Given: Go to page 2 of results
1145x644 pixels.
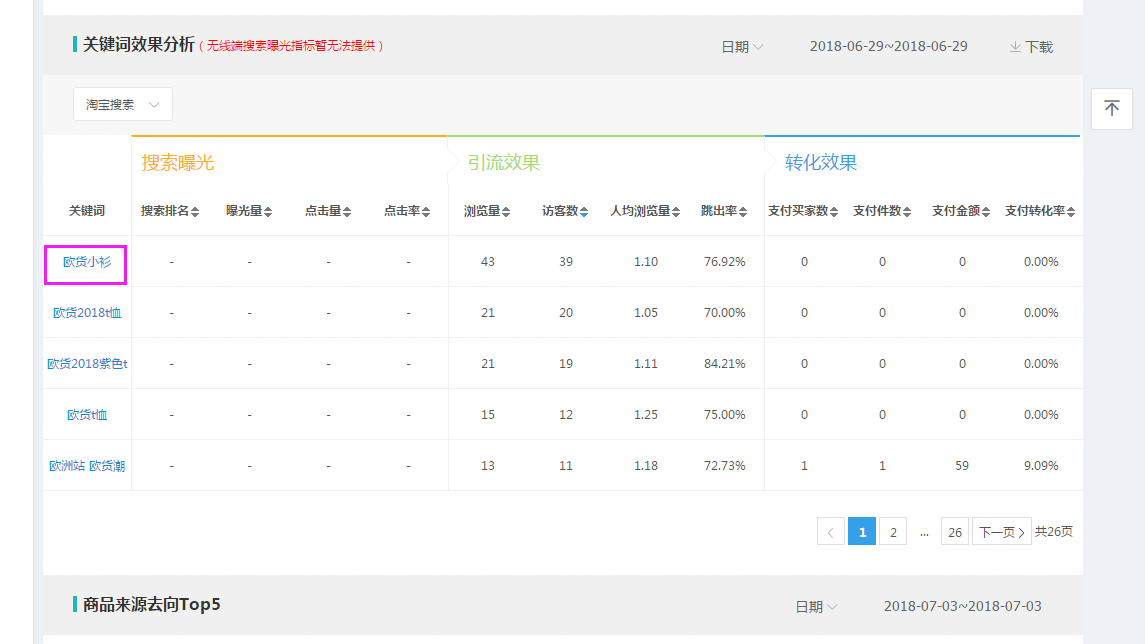Looking at the screenshot, I should [x=893, y=532].
